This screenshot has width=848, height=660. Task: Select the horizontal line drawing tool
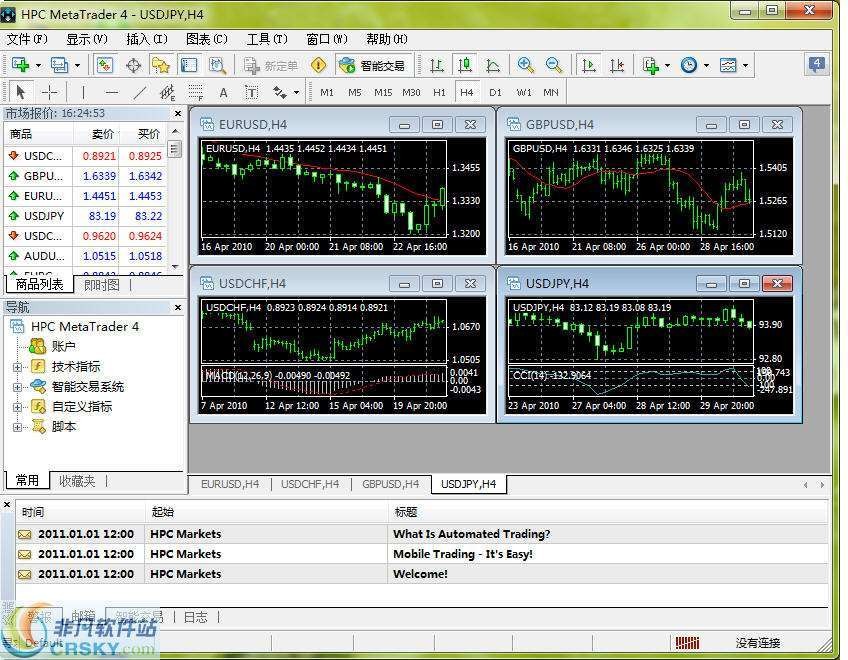(111, 93)
